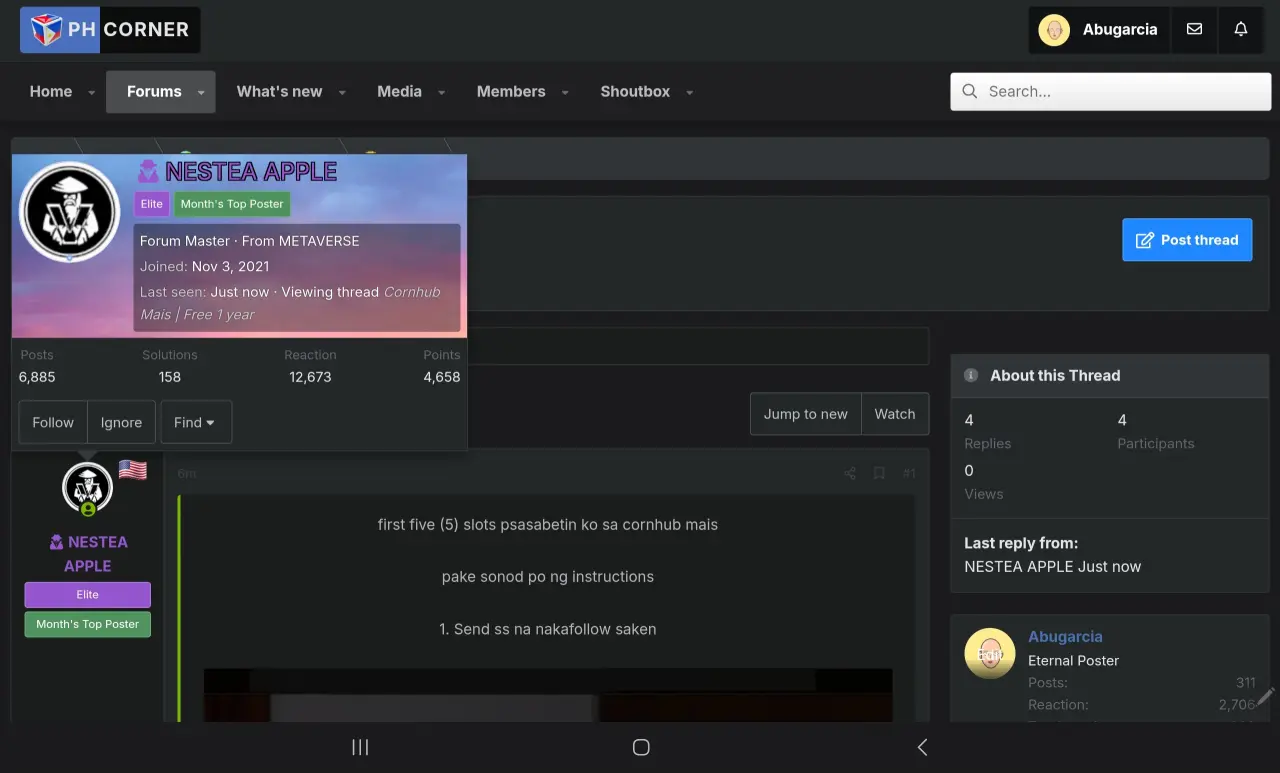1280x773 pixels.
Task: Click the Elite badge in post sidebar
Action: point(88,594)
